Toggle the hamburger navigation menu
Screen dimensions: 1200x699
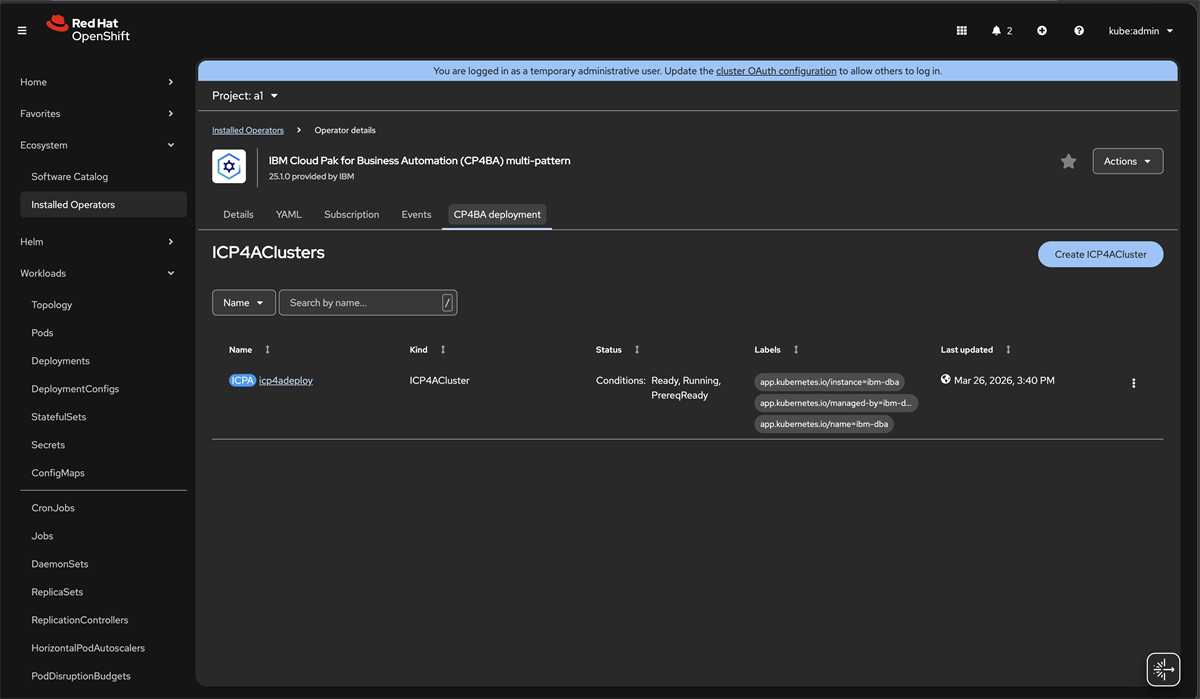[x=22, y=30]
